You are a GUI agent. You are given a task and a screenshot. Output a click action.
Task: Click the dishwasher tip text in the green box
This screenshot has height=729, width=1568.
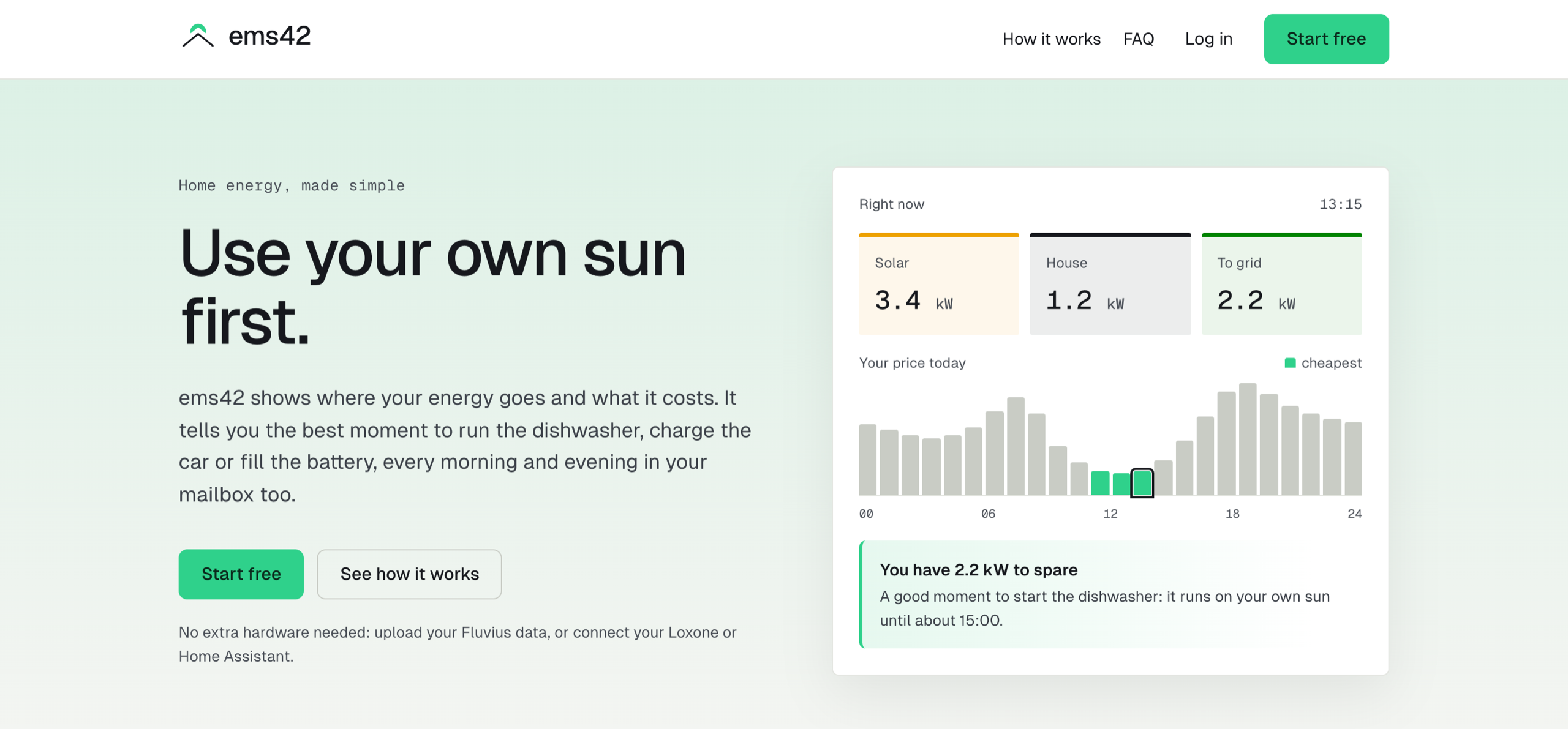tap(1105, 608)
